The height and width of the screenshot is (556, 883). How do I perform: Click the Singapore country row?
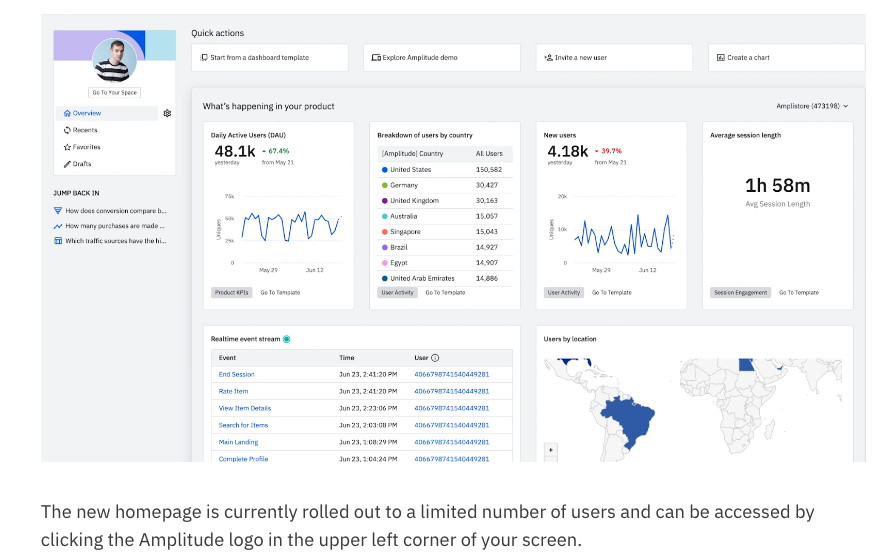(x=445, y=232)
